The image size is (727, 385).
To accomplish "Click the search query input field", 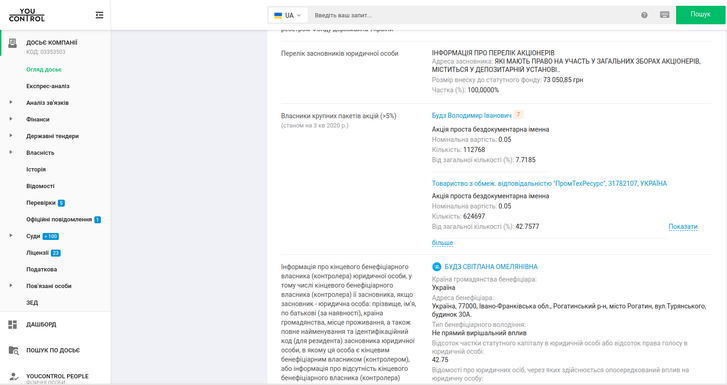I will [473, 15].
